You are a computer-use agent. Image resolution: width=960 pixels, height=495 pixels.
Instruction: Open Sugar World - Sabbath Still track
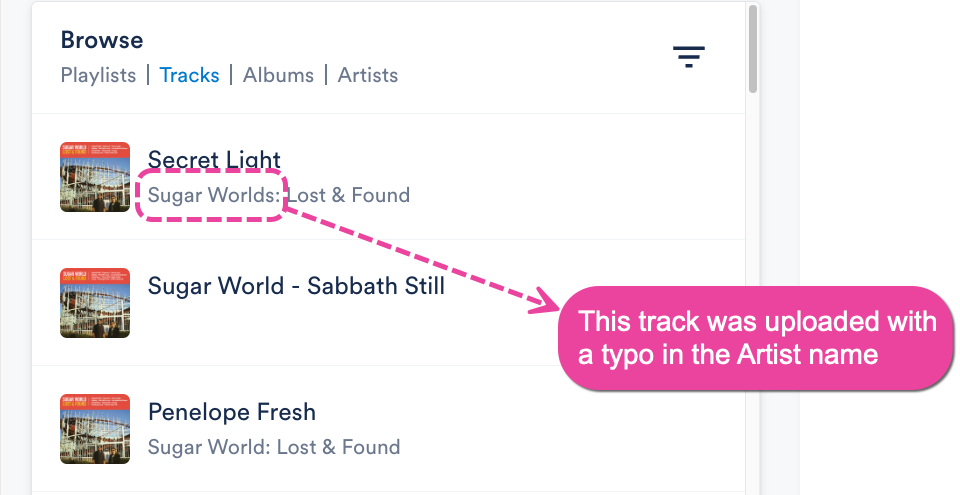296,286
